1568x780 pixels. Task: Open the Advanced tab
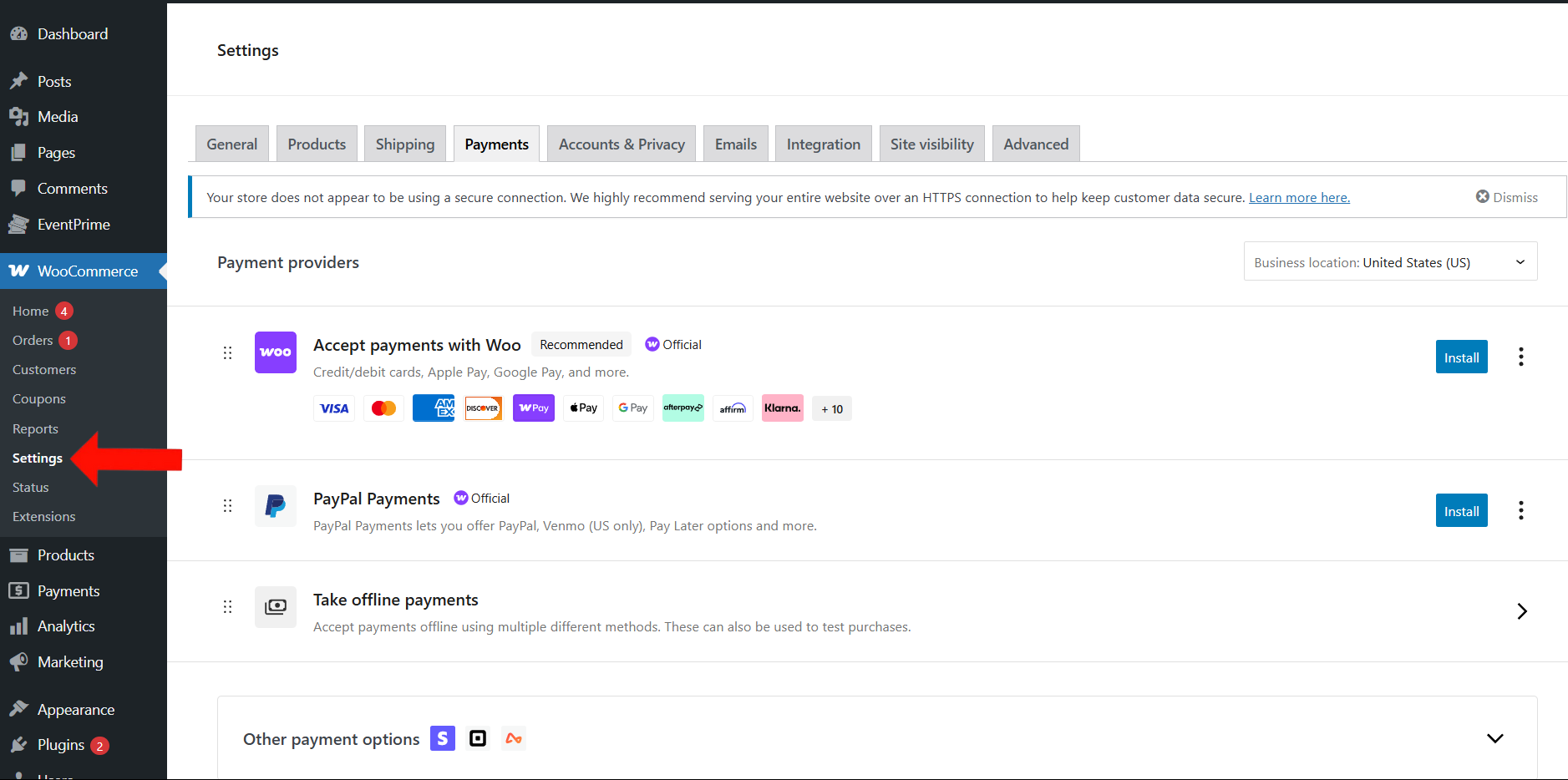click(x=1036, y=144)
